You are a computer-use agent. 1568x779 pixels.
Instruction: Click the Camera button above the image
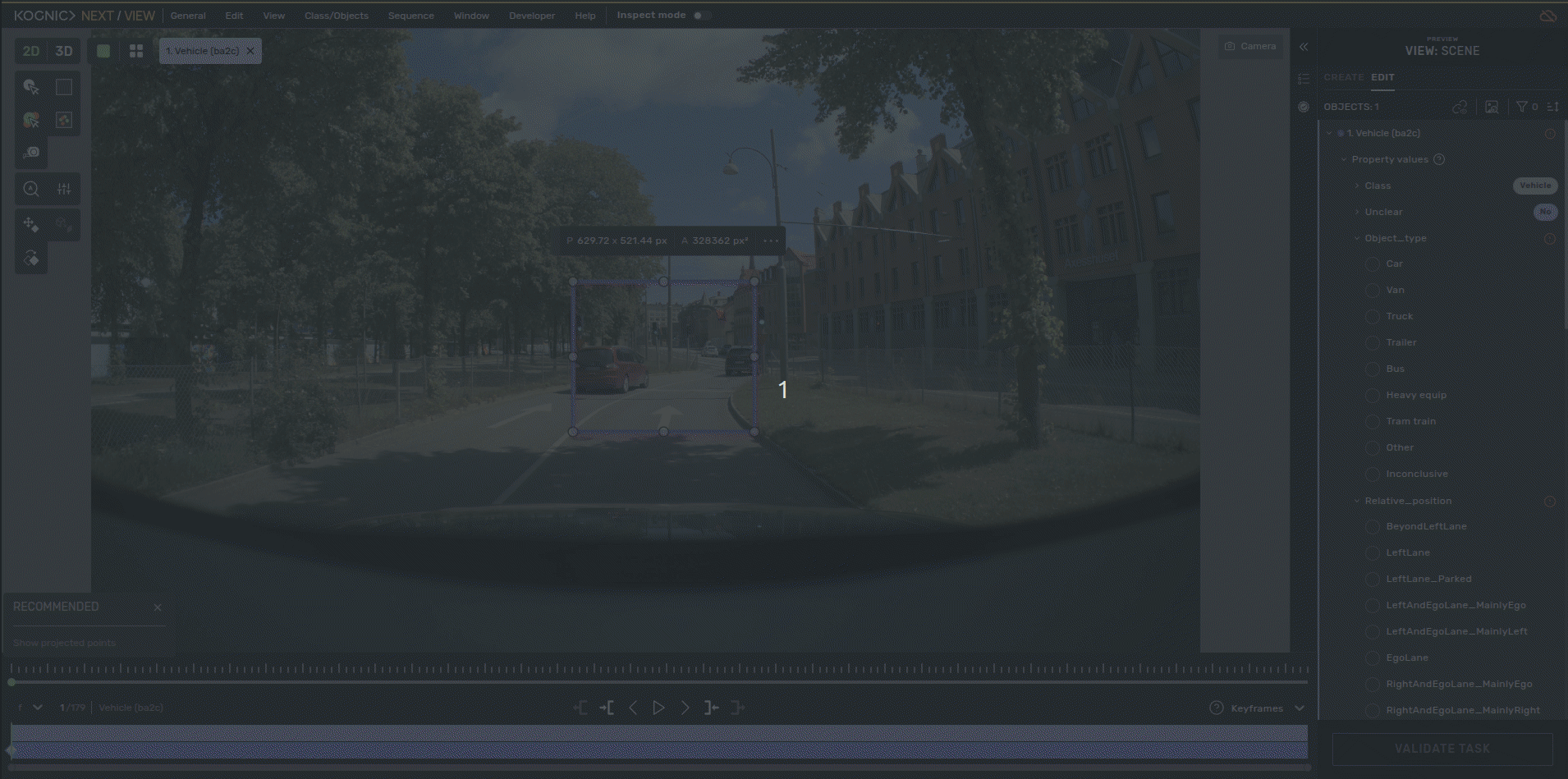pyautogui.click(x=1250, y=47)
